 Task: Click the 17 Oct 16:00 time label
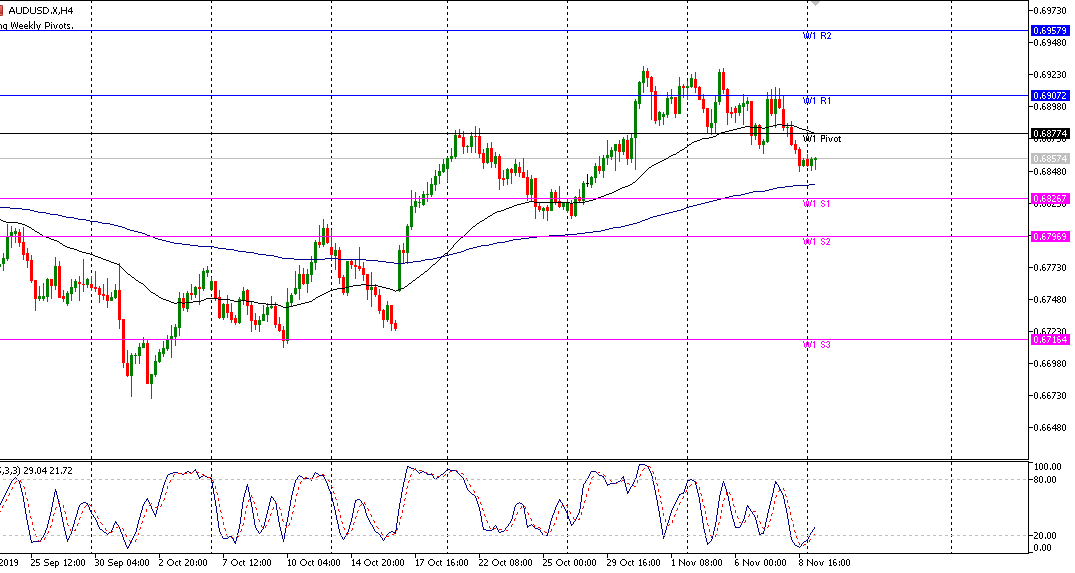[442, 563]
